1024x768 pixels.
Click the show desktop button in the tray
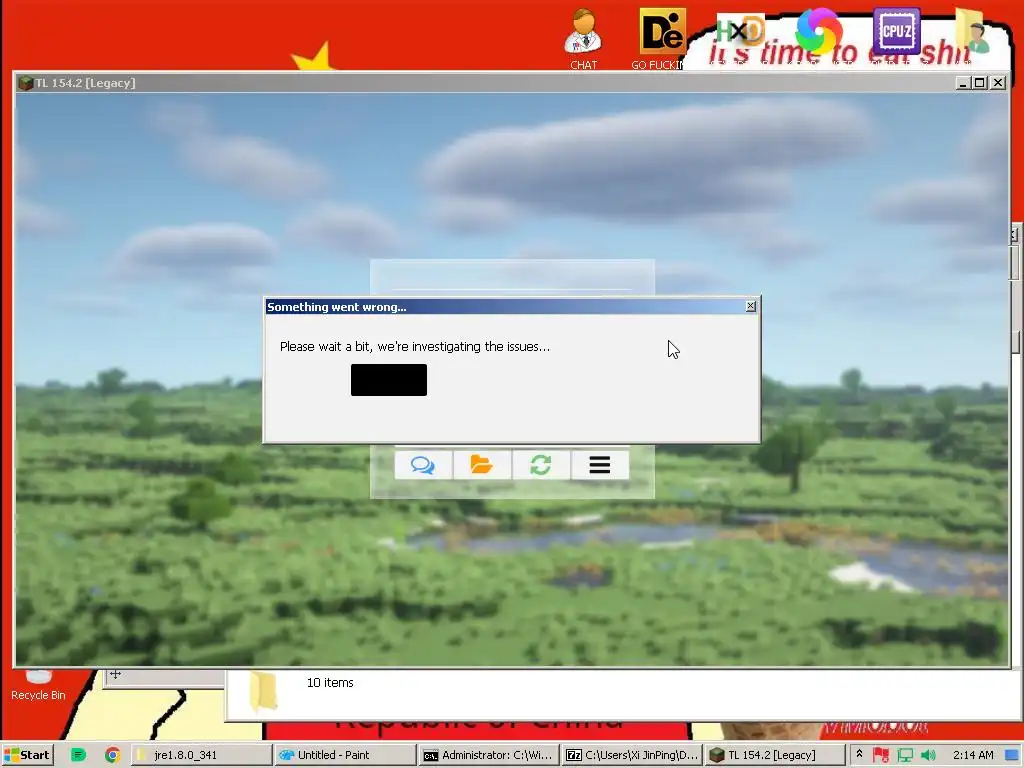tap(1012, 755)
